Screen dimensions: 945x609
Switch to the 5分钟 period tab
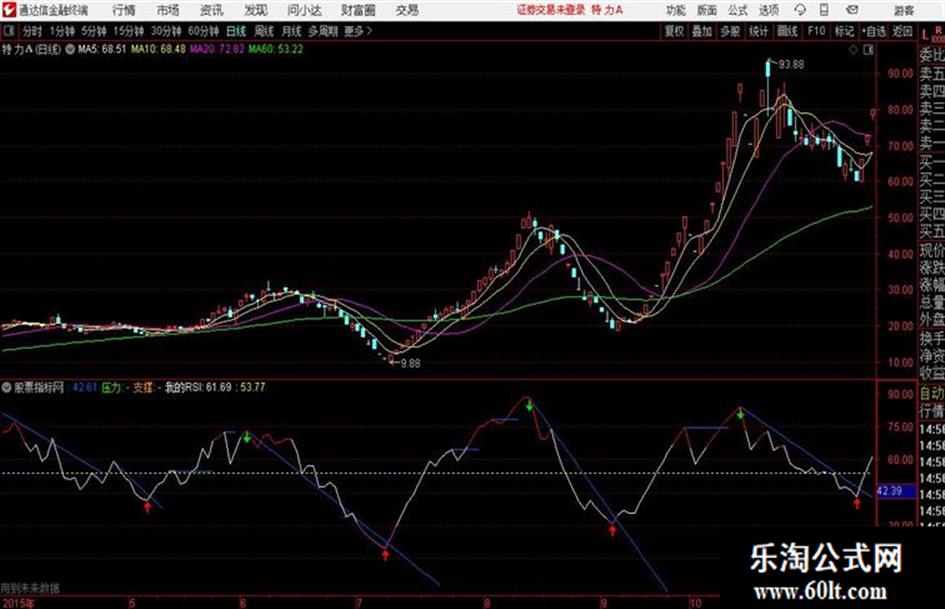tap(93, 31)
